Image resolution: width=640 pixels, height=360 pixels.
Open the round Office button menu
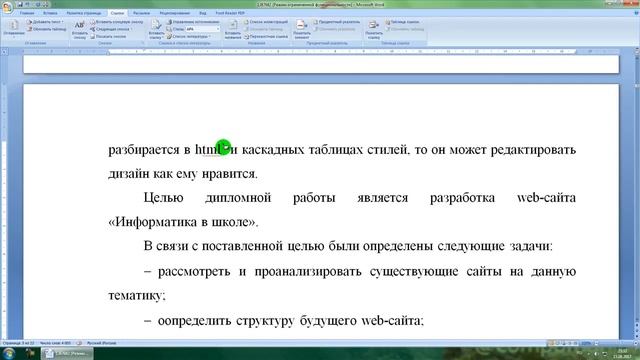click(x=7, y=7)
